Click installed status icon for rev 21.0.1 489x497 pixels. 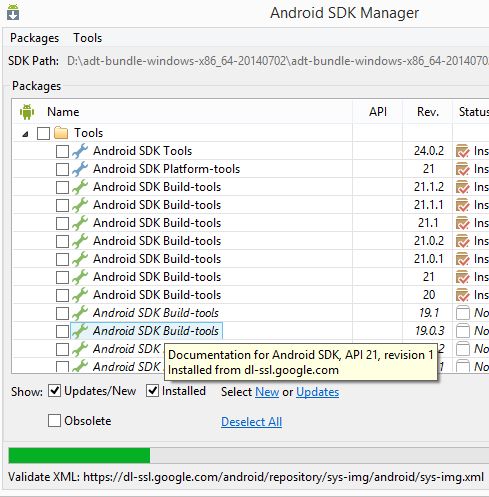coord(463,259)
